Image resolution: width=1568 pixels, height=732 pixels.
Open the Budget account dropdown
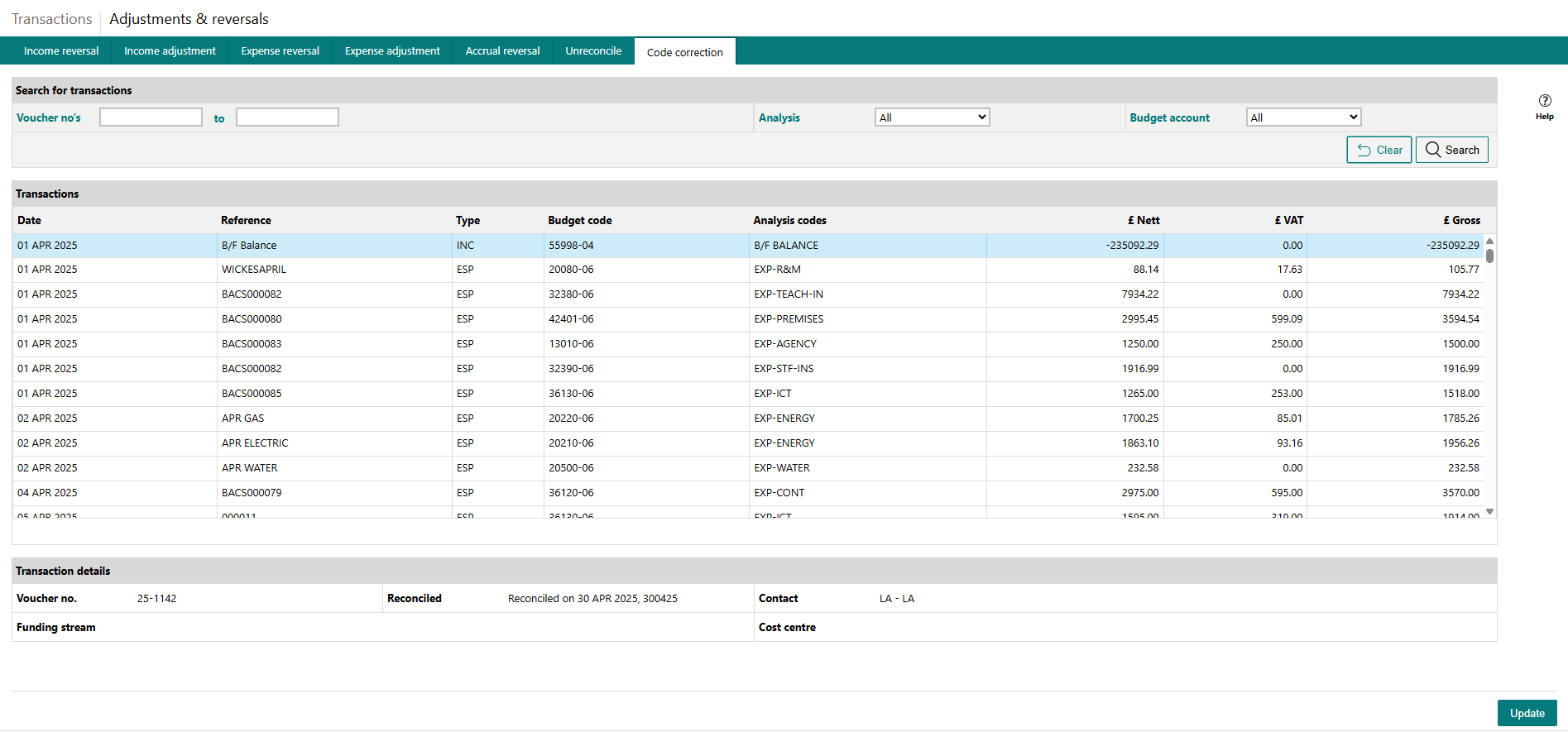(1303, 117)
